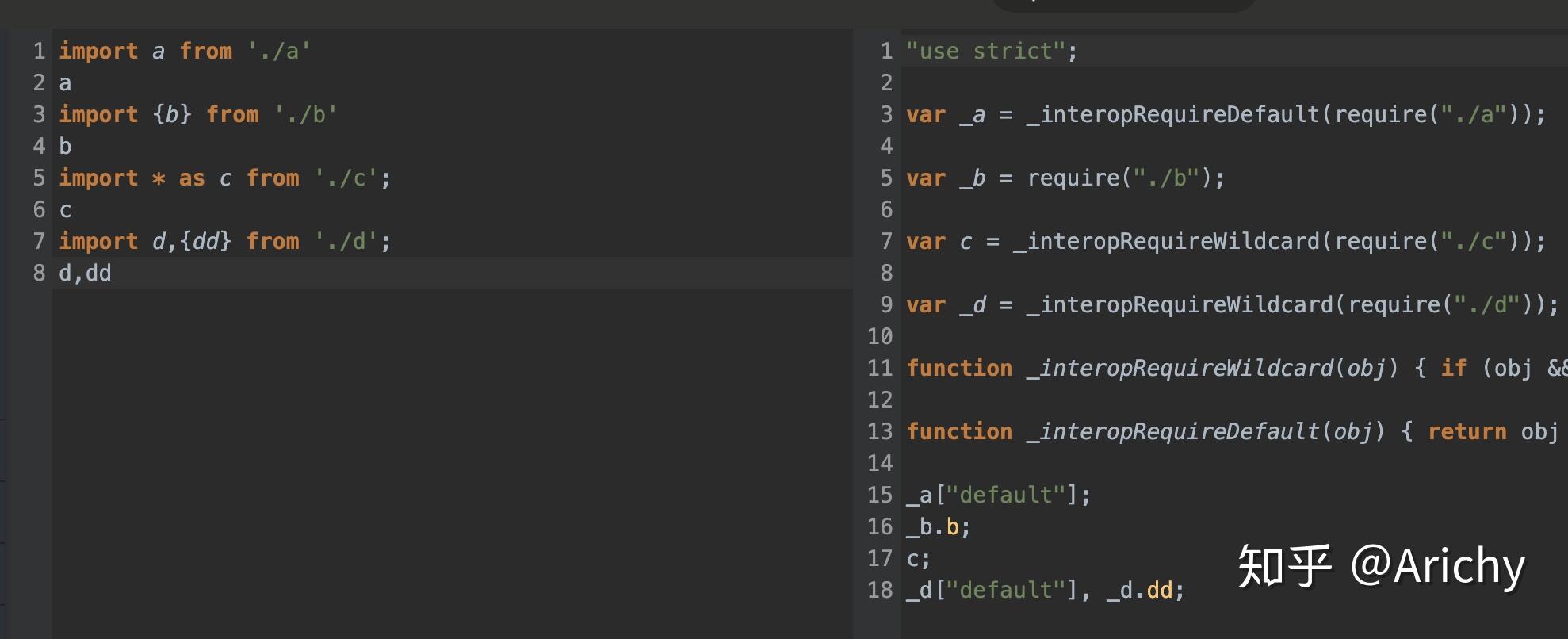
Task: Click the _b.b; output line
Action: 939,526
